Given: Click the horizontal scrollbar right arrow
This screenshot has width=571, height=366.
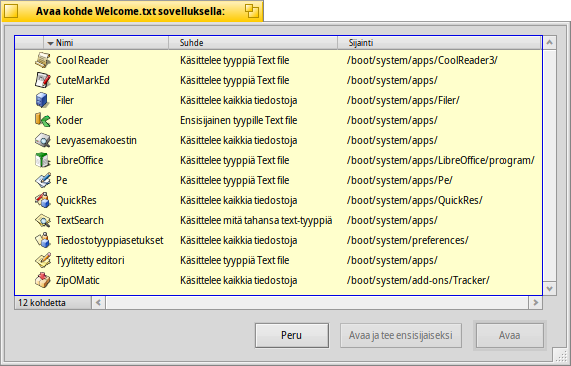Looking at the screenshot, I should 535,303.
